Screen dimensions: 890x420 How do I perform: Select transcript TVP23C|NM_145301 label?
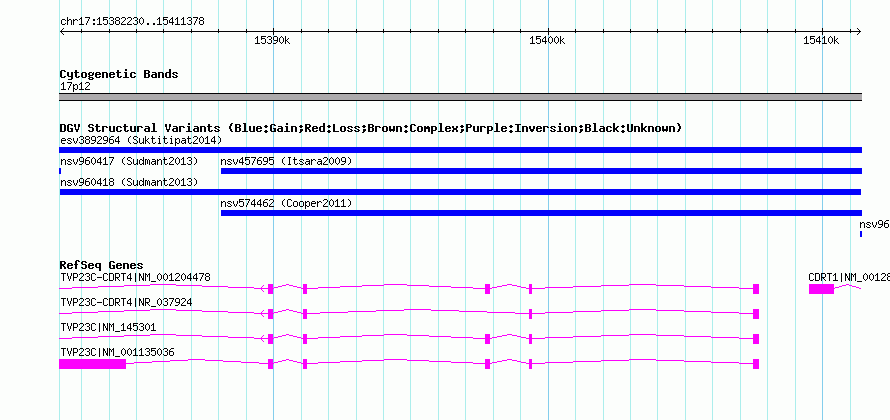(x=108, y=327)
